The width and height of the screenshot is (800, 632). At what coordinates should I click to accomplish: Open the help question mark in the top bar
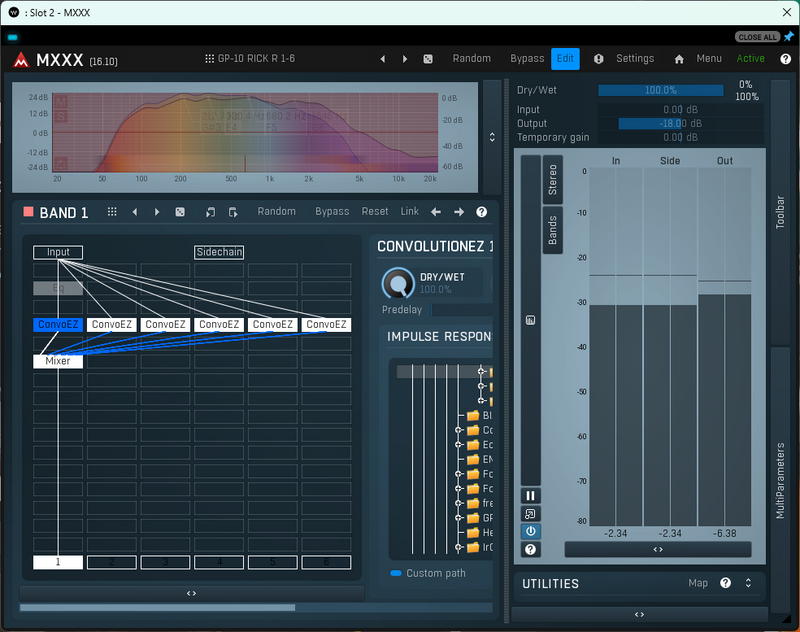pyautogui.click(x=786, y=59)
